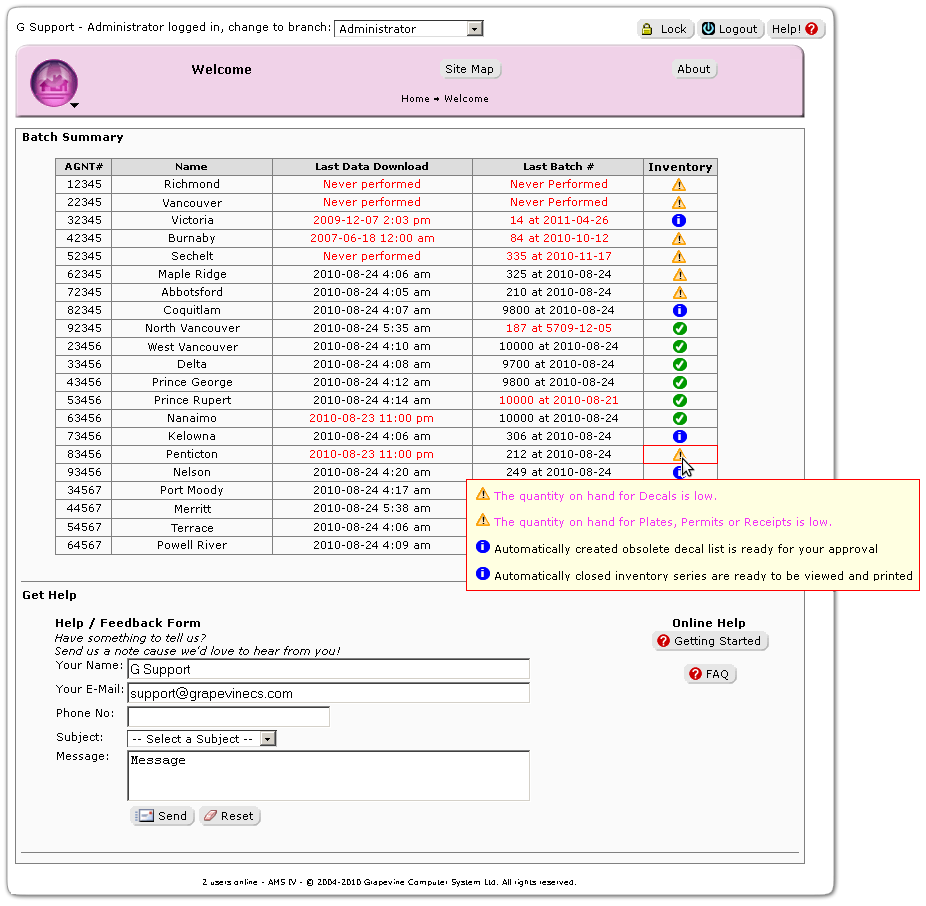The width and height of the screenshot is (926, 906).
Task: Click the Lock button
Action: click(x=664, y=29)
